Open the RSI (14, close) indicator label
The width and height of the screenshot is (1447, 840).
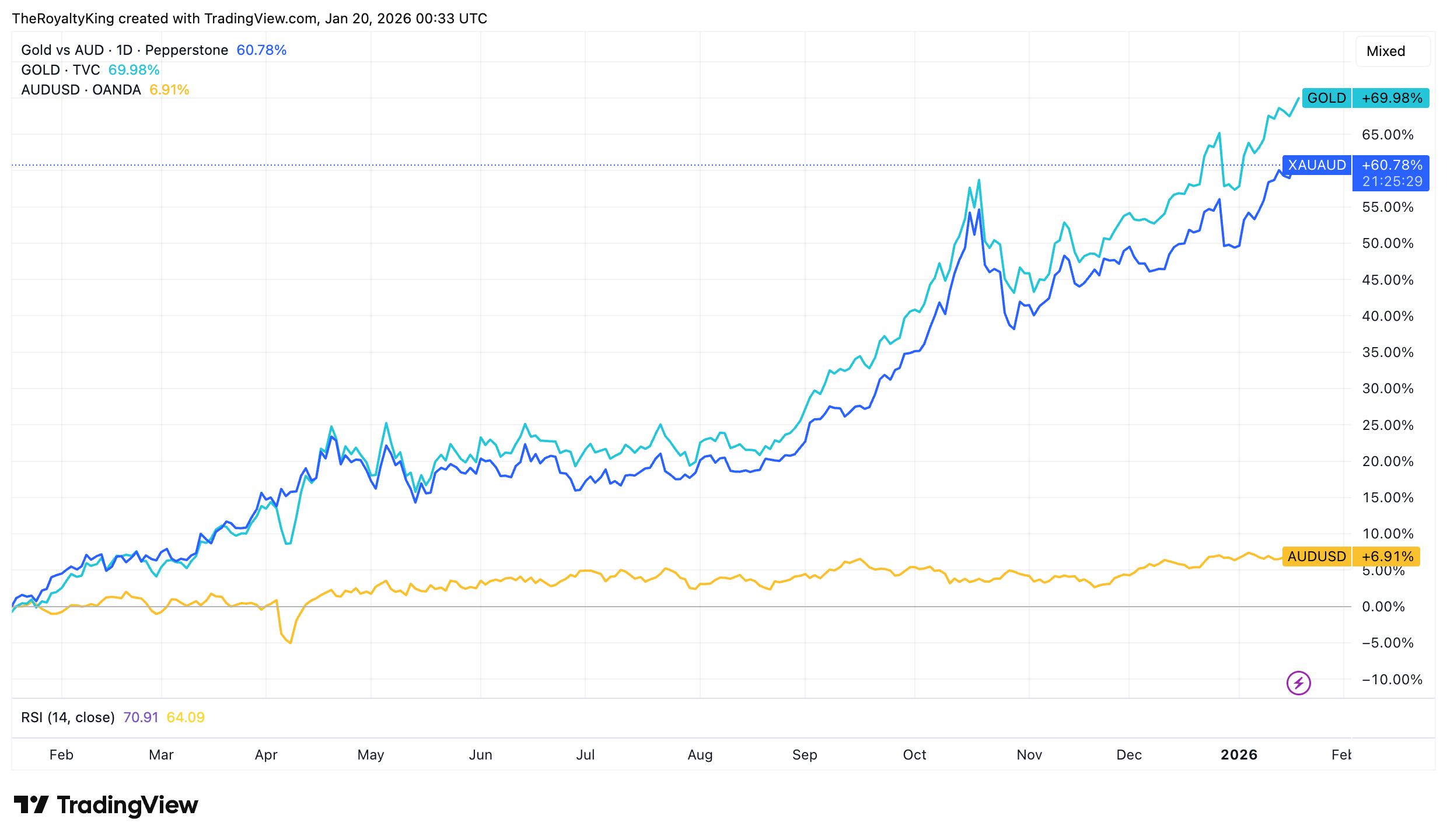coord(68,717)
